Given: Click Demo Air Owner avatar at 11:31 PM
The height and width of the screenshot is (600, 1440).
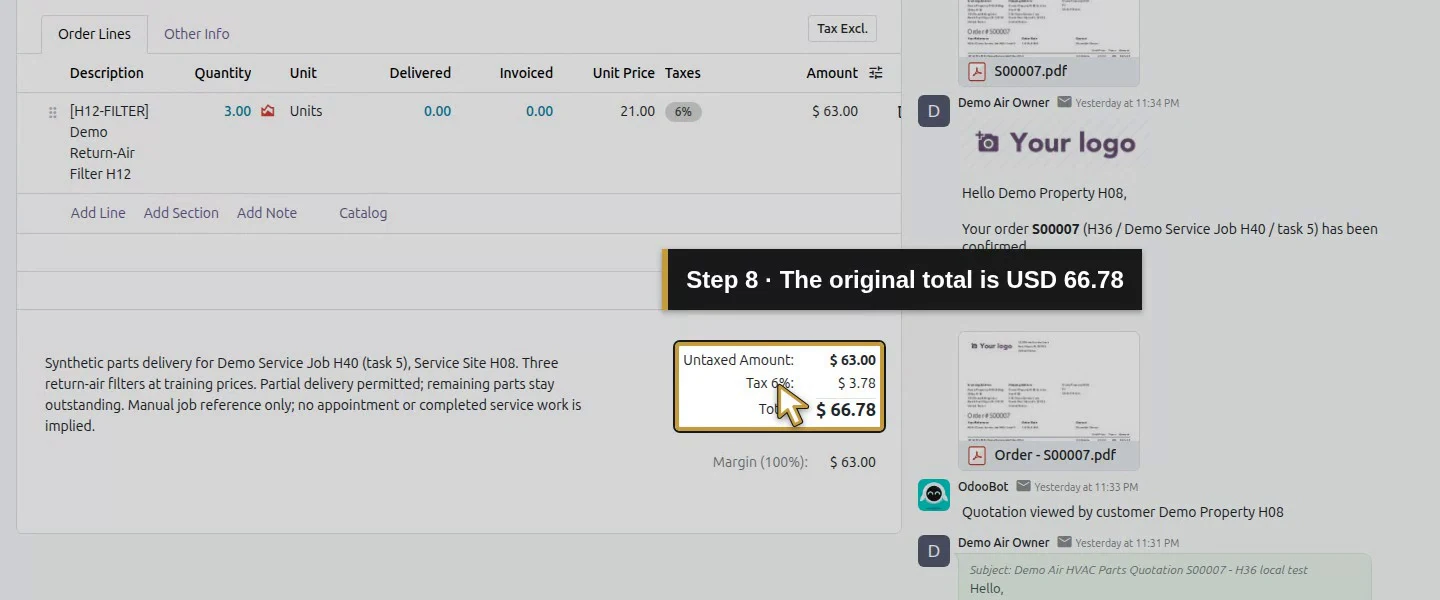Looking at the screenshot, I should coord(934,551).
